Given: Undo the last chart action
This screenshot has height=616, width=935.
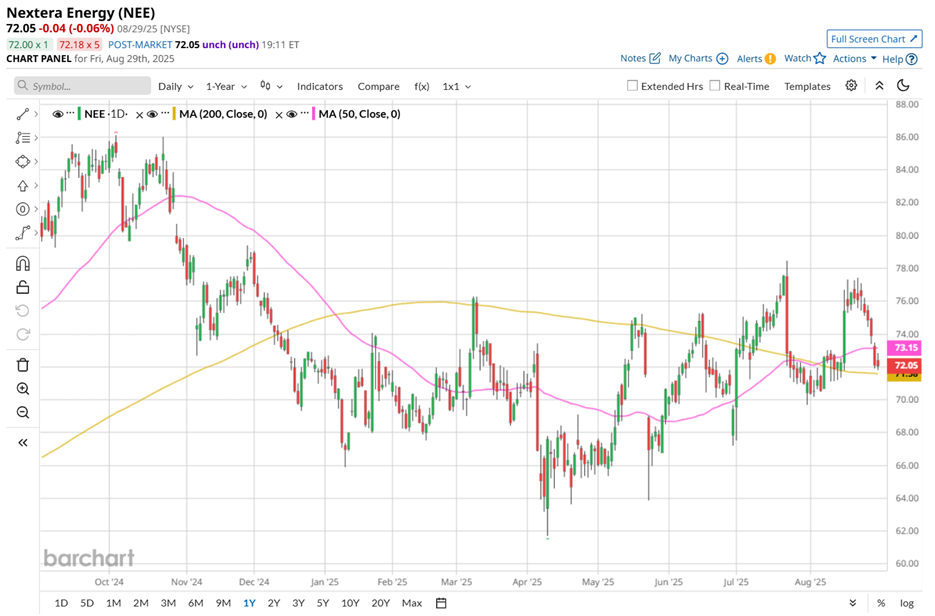Looking at the screenshot, I should [23, 311].
